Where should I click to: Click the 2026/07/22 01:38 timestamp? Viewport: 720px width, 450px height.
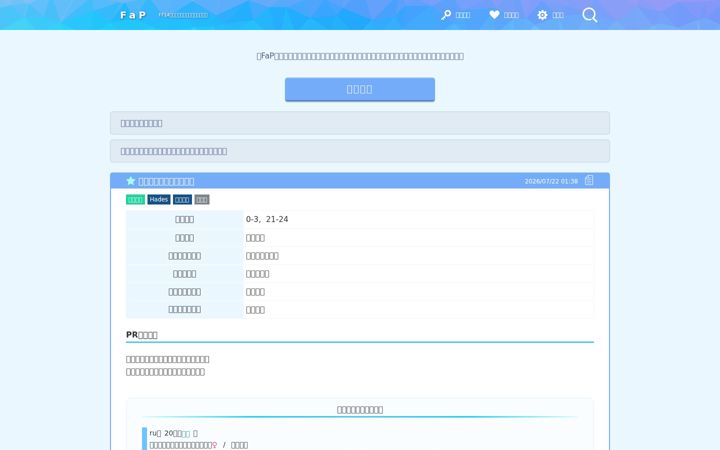(x=551, y=181)
